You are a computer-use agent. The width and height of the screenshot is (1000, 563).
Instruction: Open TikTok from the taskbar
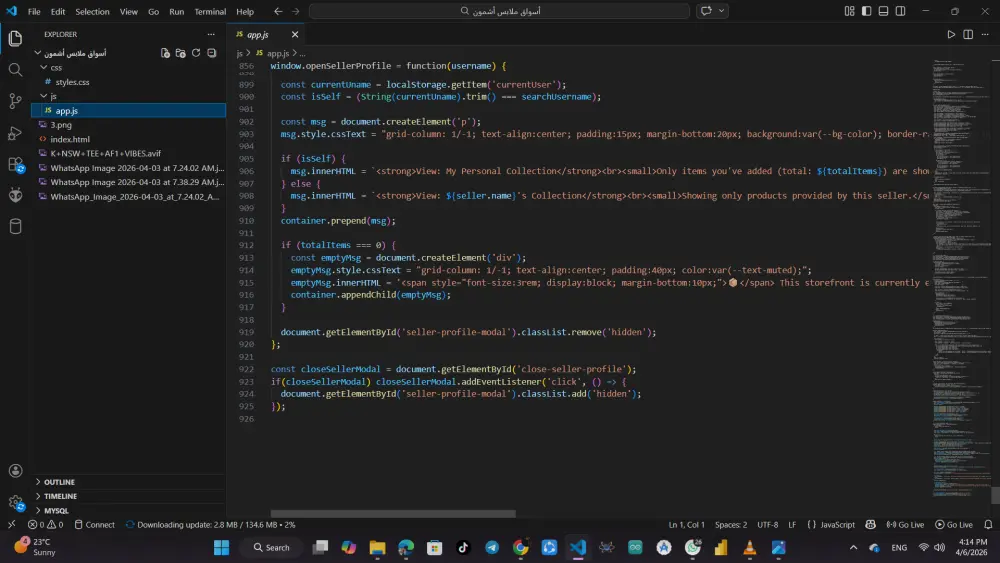[464, 548]
